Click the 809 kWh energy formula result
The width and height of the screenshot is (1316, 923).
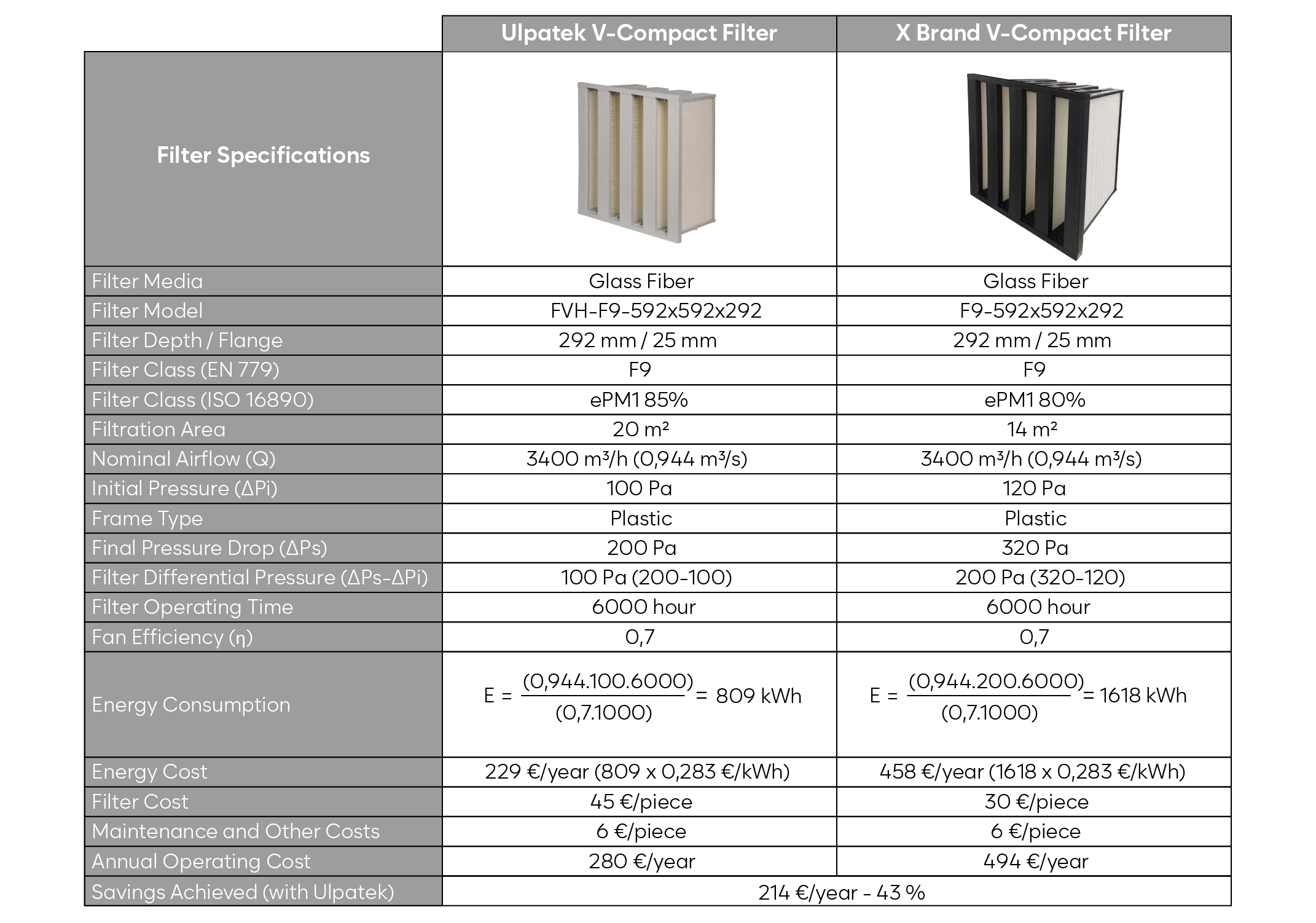point(759,696)
